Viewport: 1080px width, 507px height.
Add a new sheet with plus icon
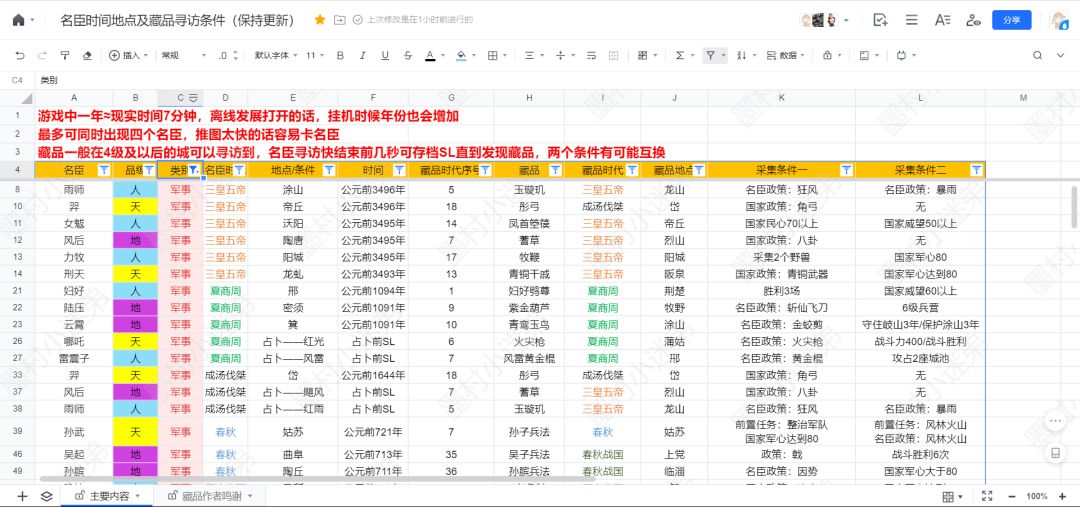(x=22, y=496)
